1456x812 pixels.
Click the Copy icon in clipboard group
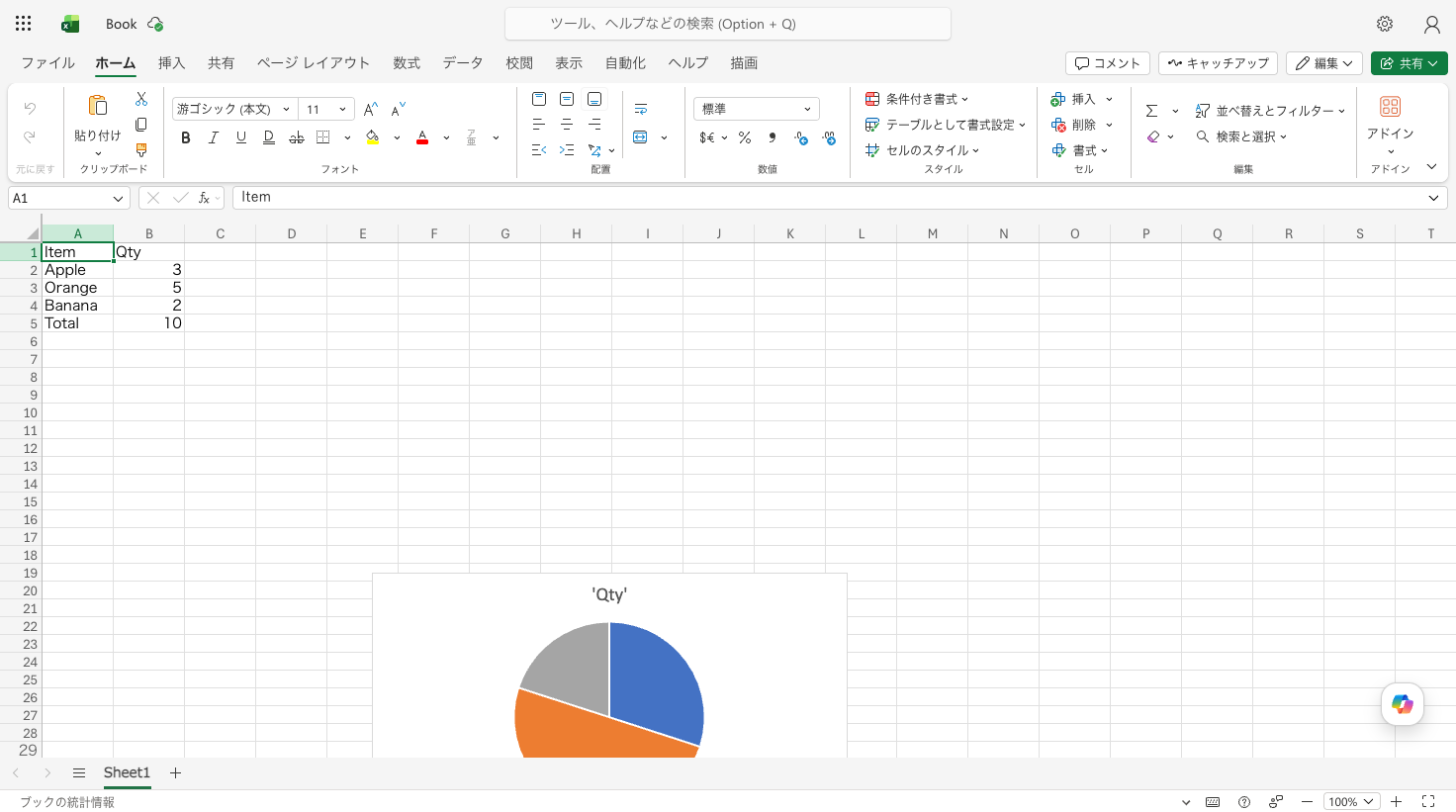pos(141,125)
